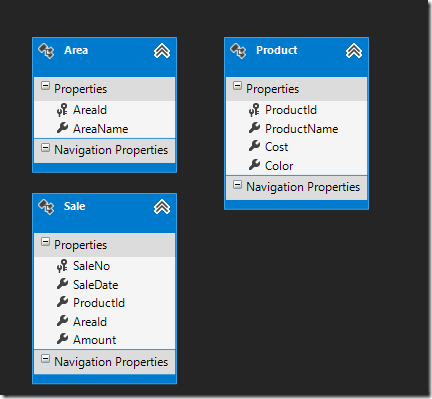This screenshot has height=399, width=432.
Task: Collapse Navigation Properties section in Product
Action: [237, 184]
